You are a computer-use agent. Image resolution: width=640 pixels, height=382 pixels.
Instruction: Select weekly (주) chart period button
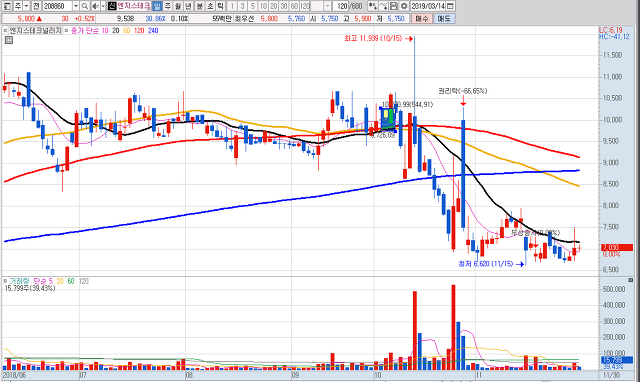pos(167,6)
